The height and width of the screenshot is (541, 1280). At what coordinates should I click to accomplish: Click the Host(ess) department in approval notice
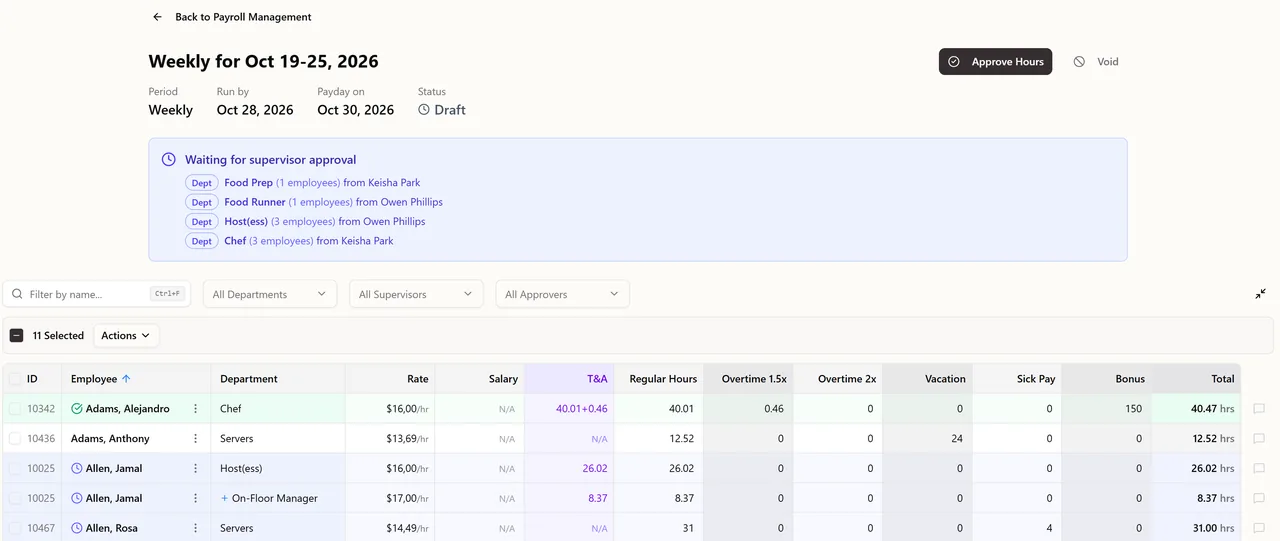246,221
